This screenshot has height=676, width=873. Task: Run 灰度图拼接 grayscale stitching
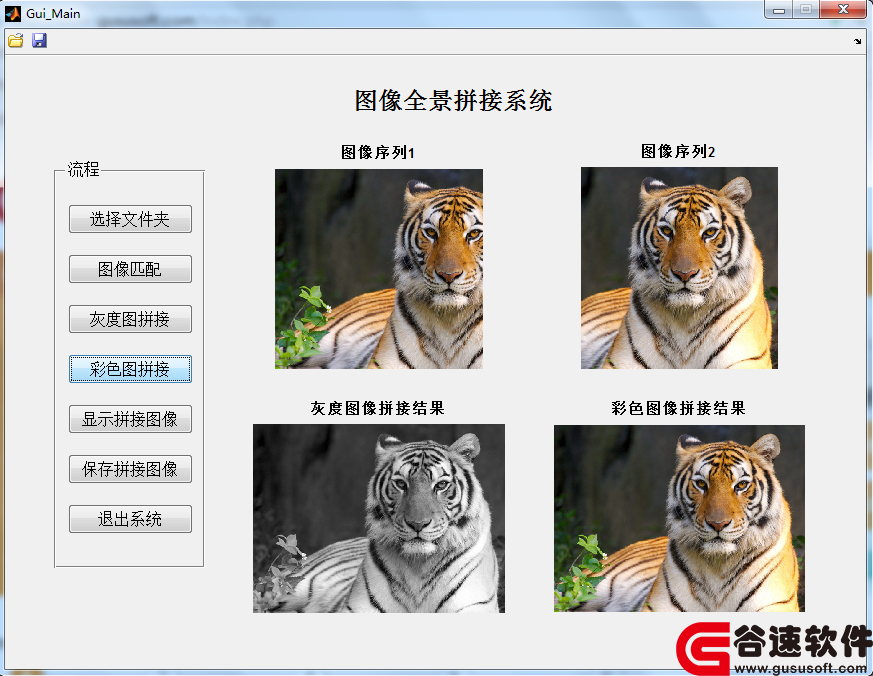[x=130, y=319]
